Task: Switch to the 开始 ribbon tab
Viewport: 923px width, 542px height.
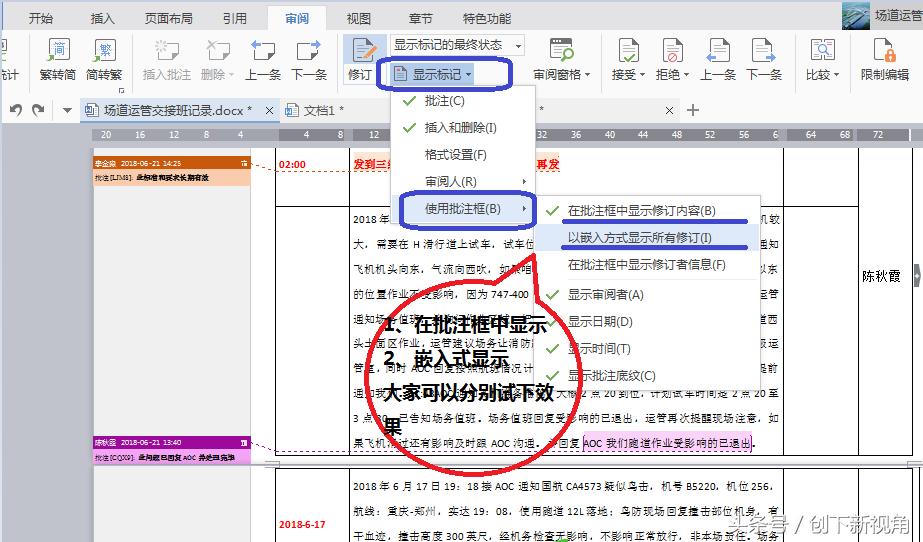Action: coord(41,19)
